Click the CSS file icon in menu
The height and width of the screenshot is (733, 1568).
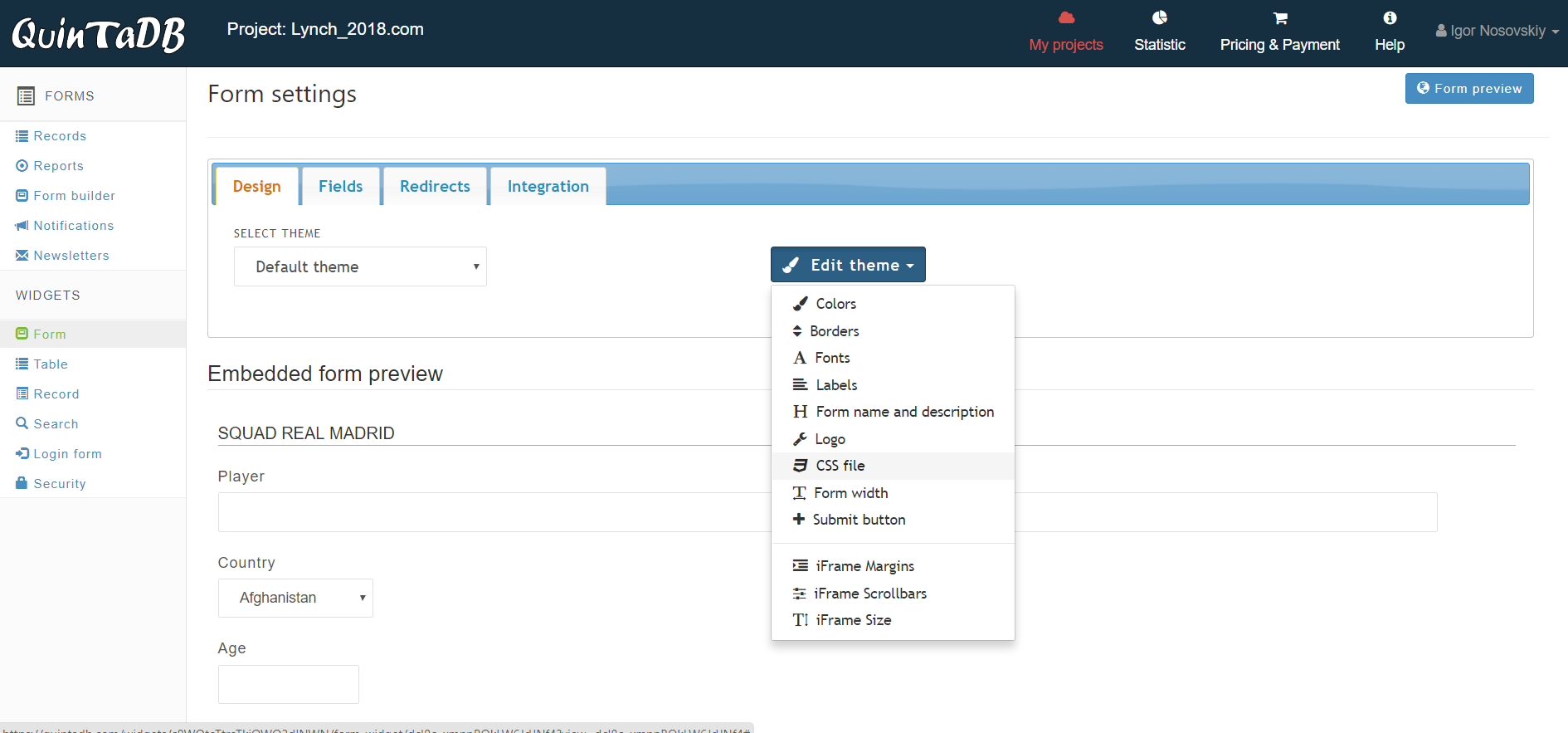click(x=800, y=466)
